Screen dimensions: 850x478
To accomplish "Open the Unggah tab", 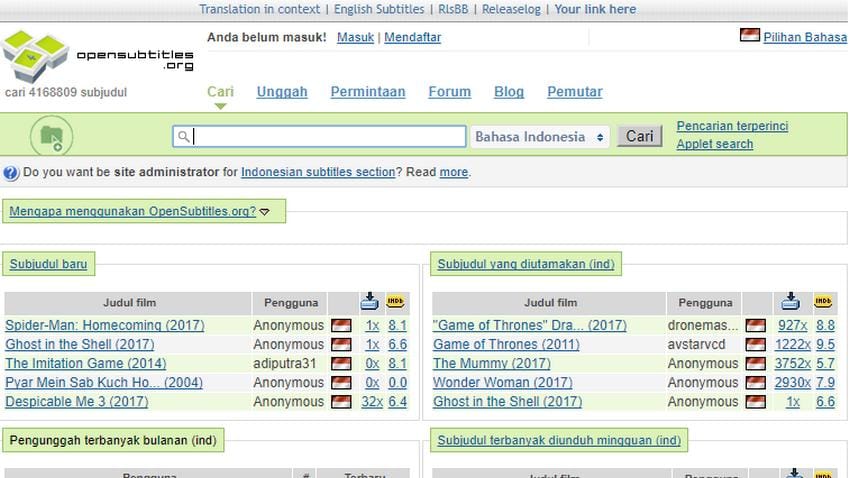I will pyautogui.click(x=282, y=92).
